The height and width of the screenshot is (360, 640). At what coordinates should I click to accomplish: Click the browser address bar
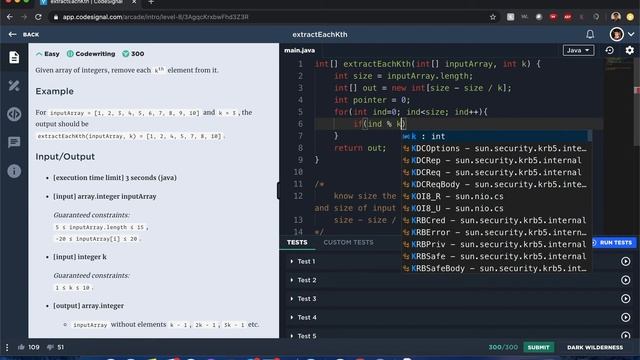click(269, 17)
